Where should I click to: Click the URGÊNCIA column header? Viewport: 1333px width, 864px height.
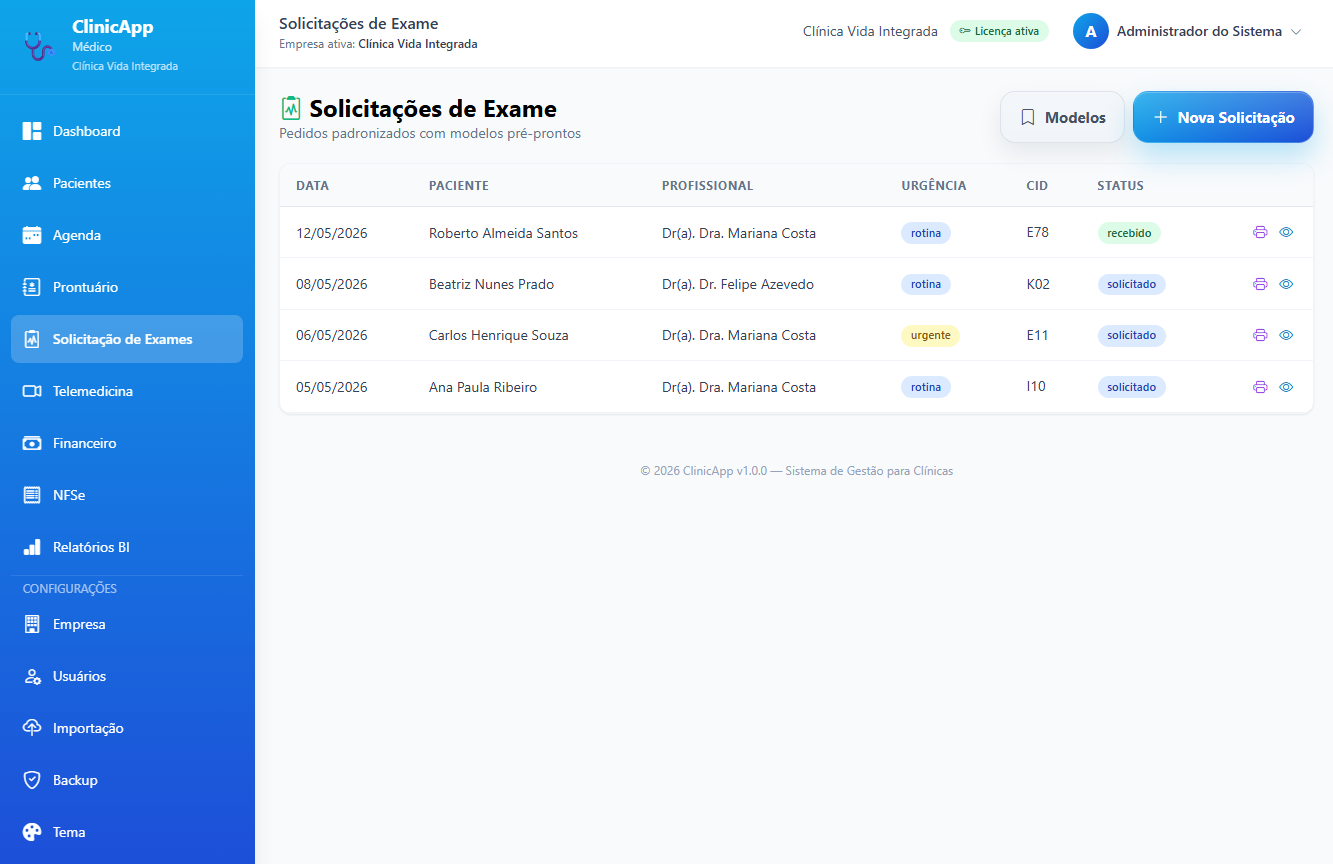click(x=934, y=185)
